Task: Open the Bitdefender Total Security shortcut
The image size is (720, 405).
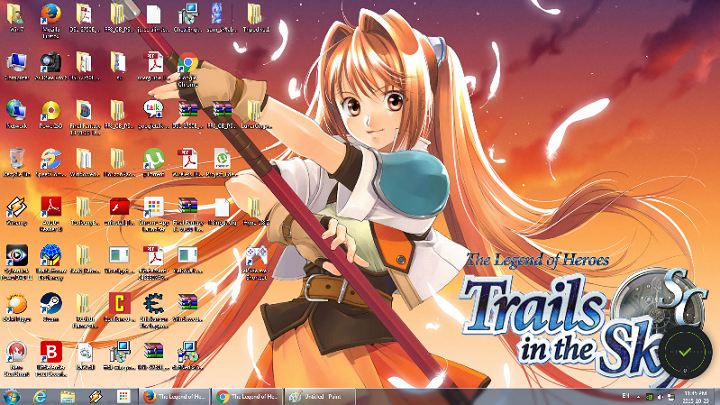Action: tap(51, 359)
